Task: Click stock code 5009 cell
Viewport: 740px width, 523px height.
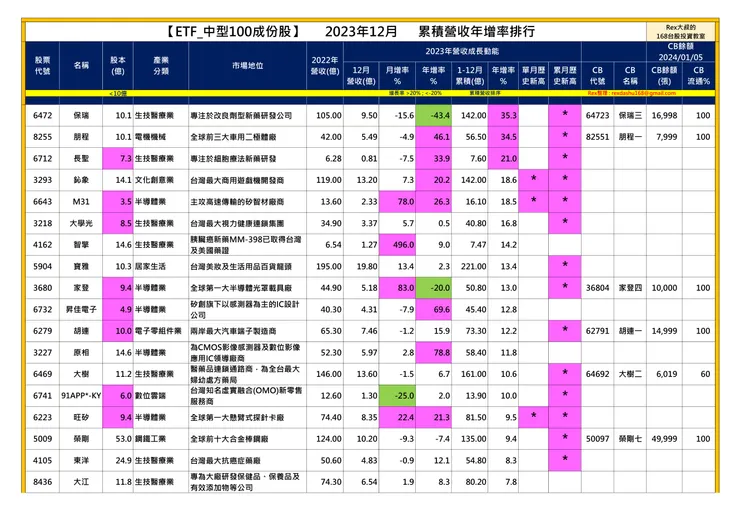Action: [x=42, y=439]
